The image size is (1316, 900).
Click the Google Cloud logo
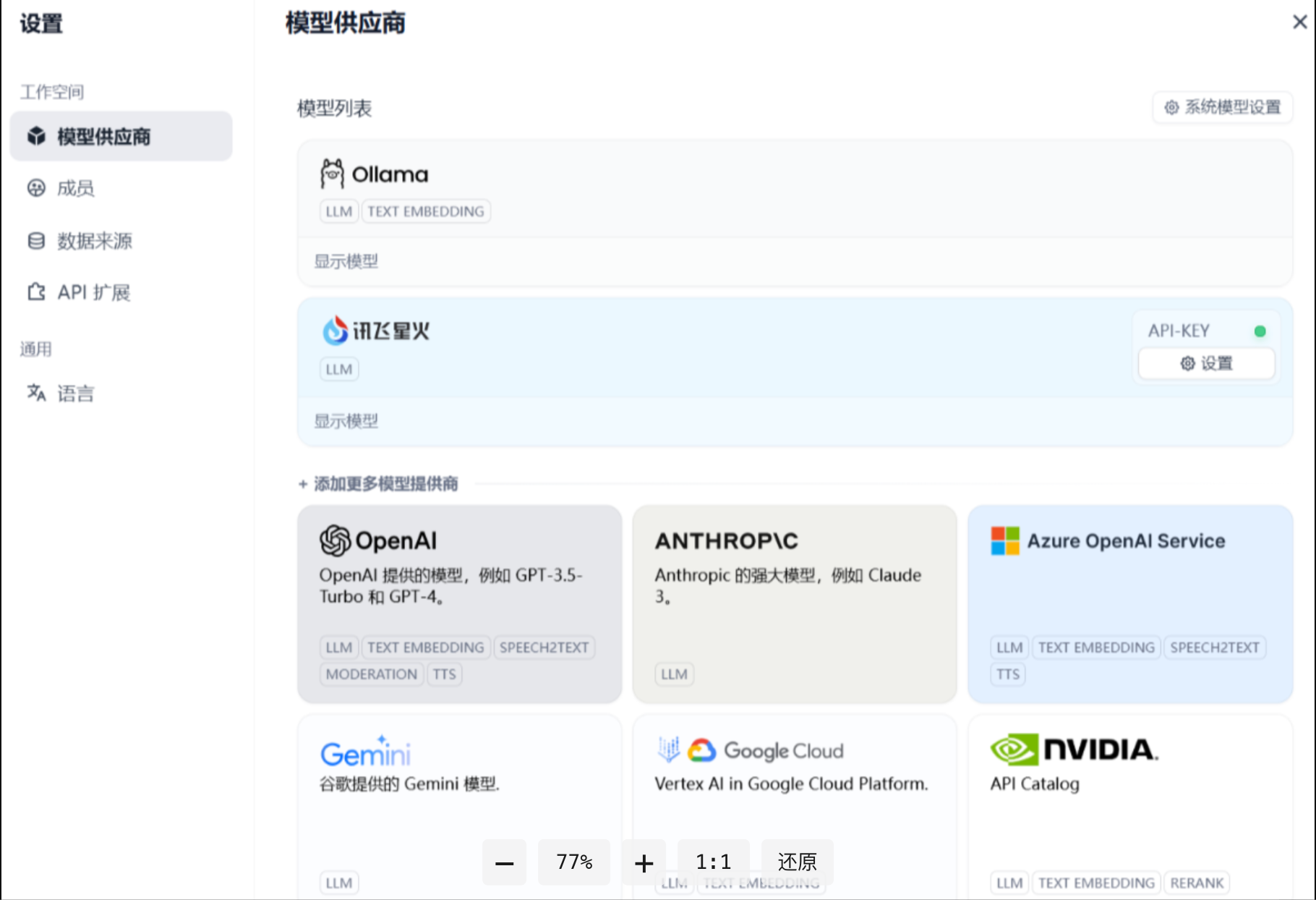click(x=766, y=751)
